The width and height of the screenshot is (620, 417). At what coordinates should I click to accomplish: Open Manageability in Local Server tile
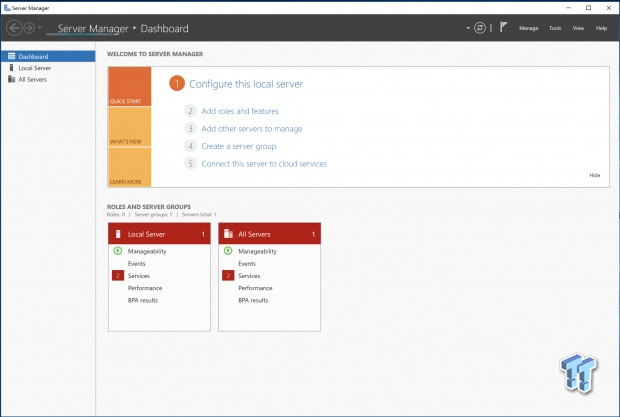pos(147,251)
